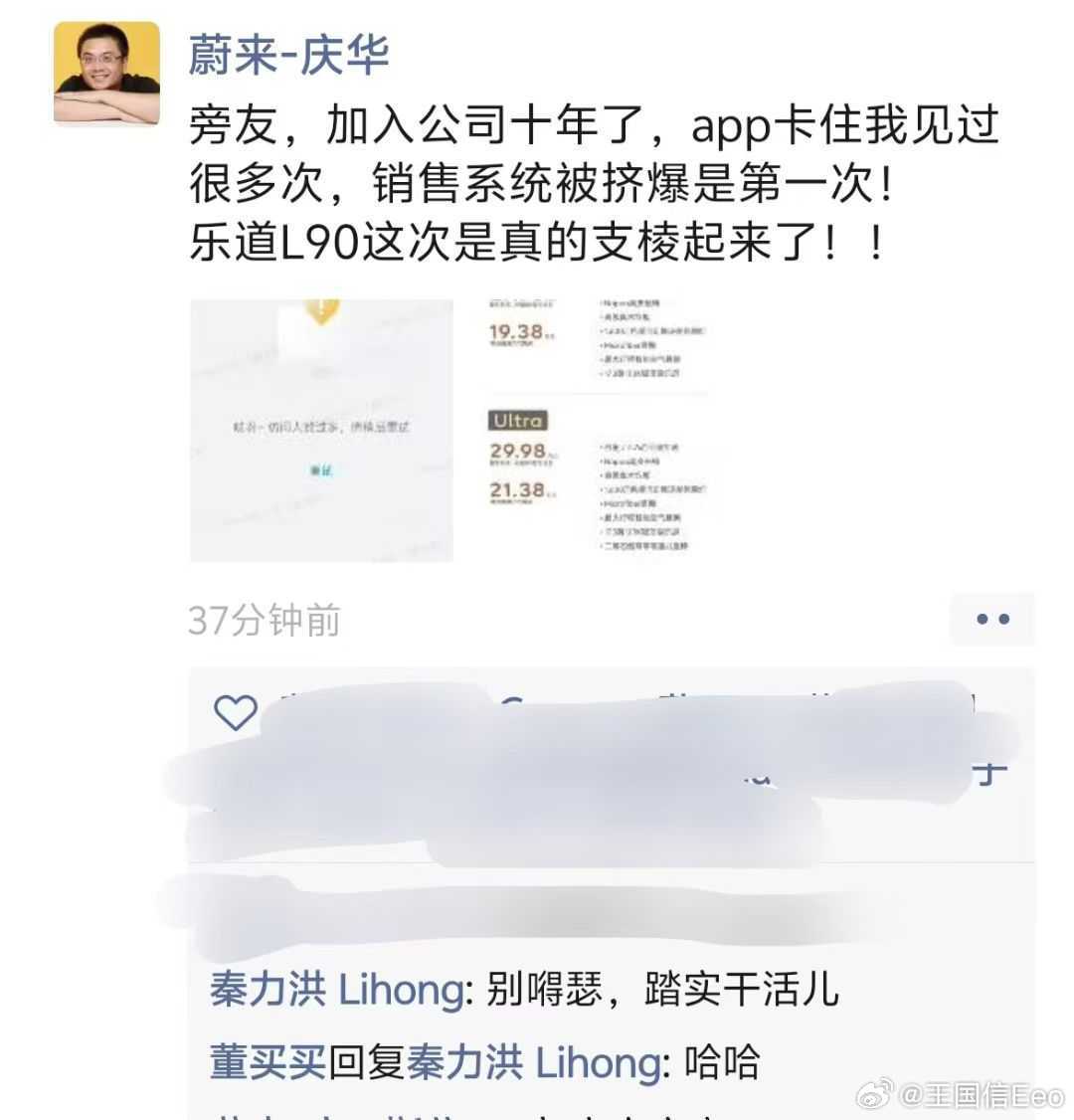The image size is (1074, 1120).
Task: Tap the two-dot like and comment button
Action: point(991,619)
